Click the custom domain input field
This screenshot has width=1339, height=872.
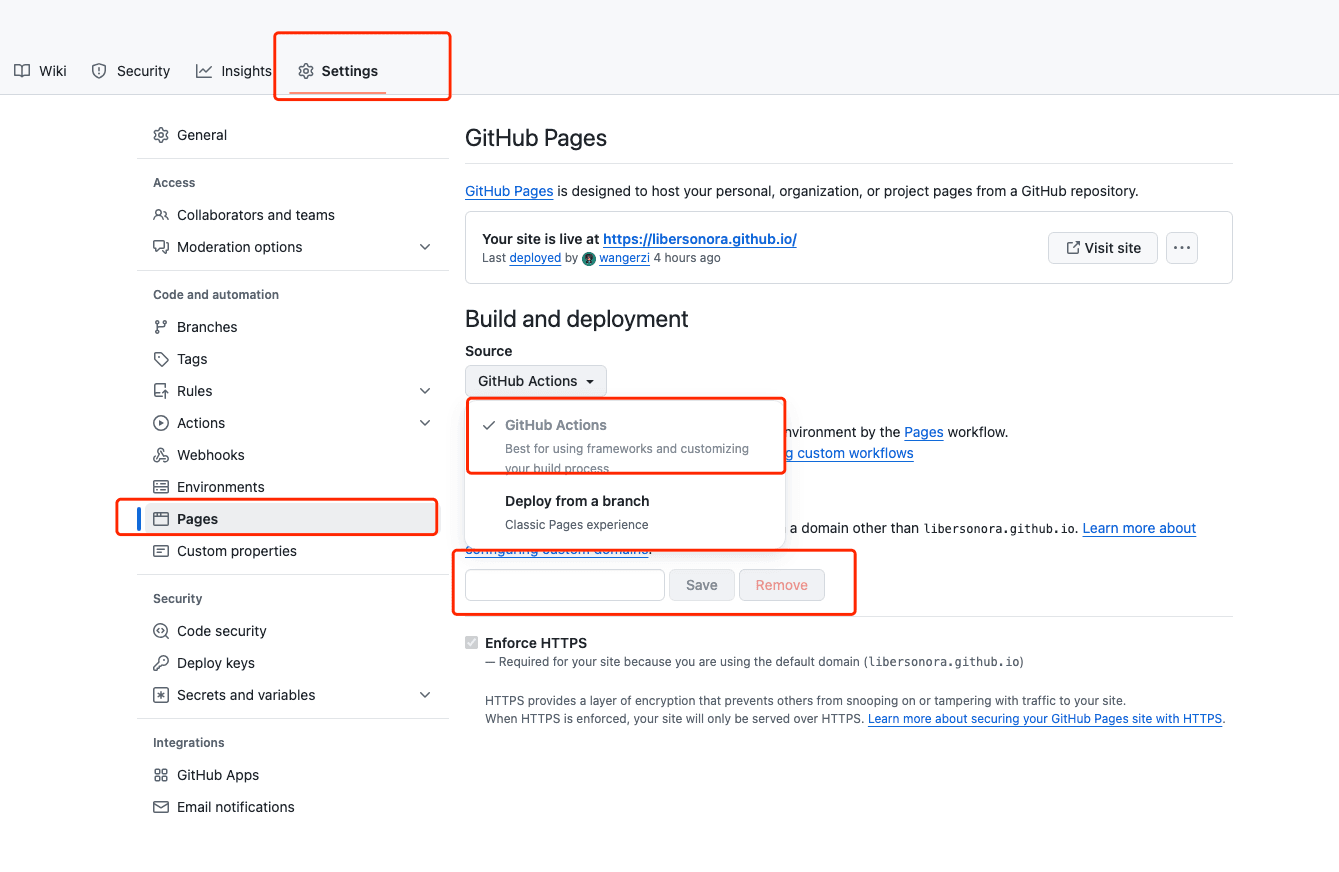click(x=565, y=585)
